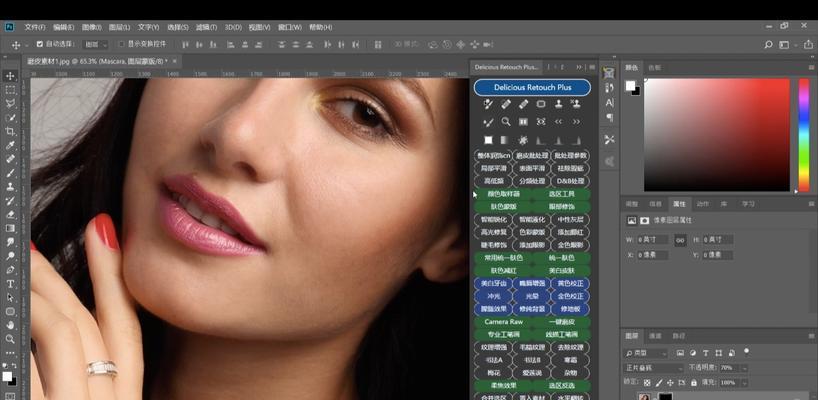Image resolution: width=818 pixels, height=400 pixels.
Task: Toggle the layer filter on/off switch
Action: click(747, 351)
